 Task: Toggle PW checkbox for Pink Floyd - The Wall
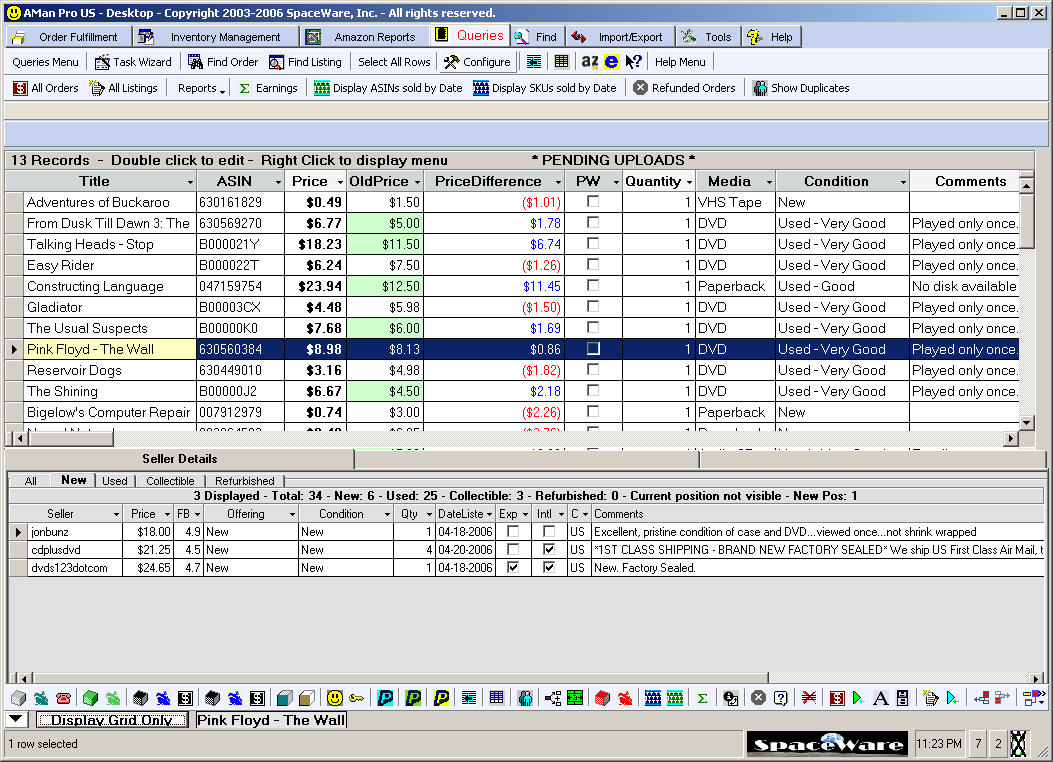[593, 349]
